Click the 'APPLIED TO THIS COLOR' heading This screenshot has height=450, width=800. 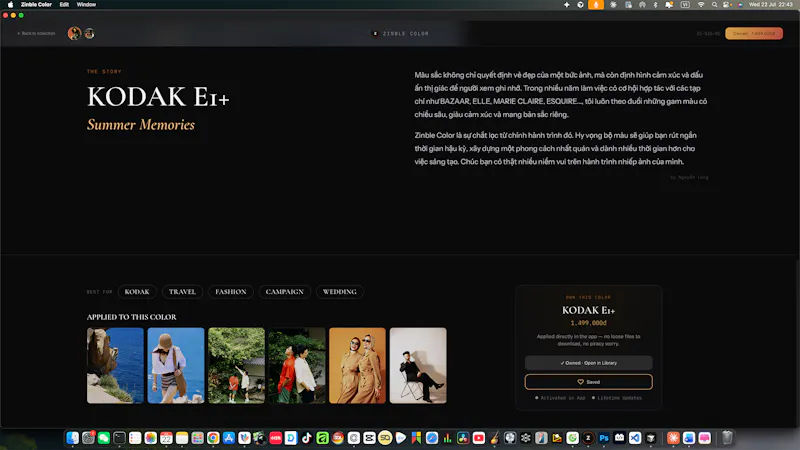coord(132,317)
